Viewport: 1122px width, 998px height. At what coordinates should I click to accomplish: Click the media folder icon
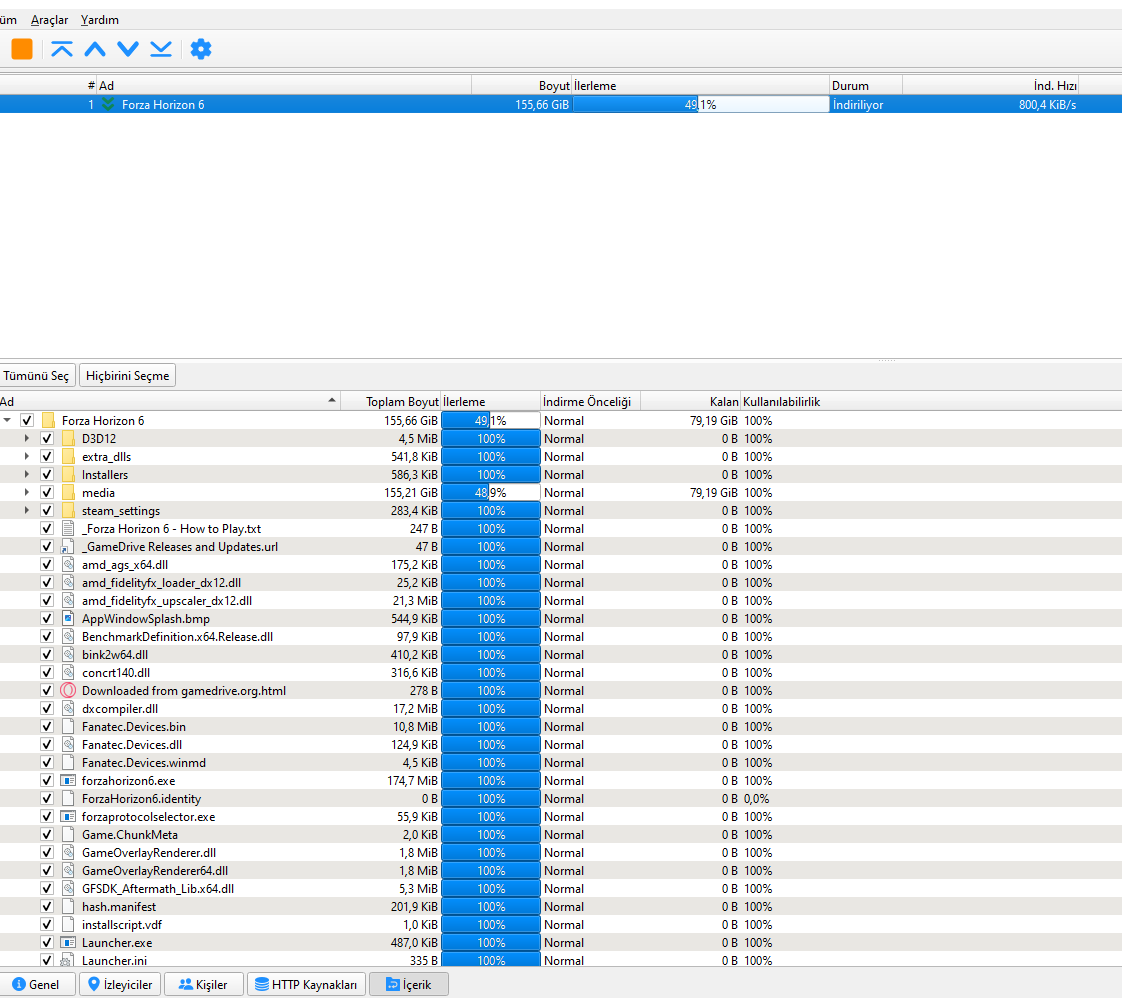tap(69, 492)
